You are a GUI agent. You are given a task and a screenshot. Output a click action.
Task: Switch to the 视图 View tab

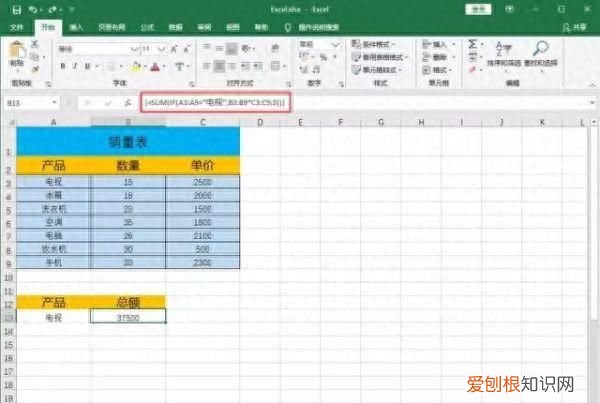coord(233,27)
